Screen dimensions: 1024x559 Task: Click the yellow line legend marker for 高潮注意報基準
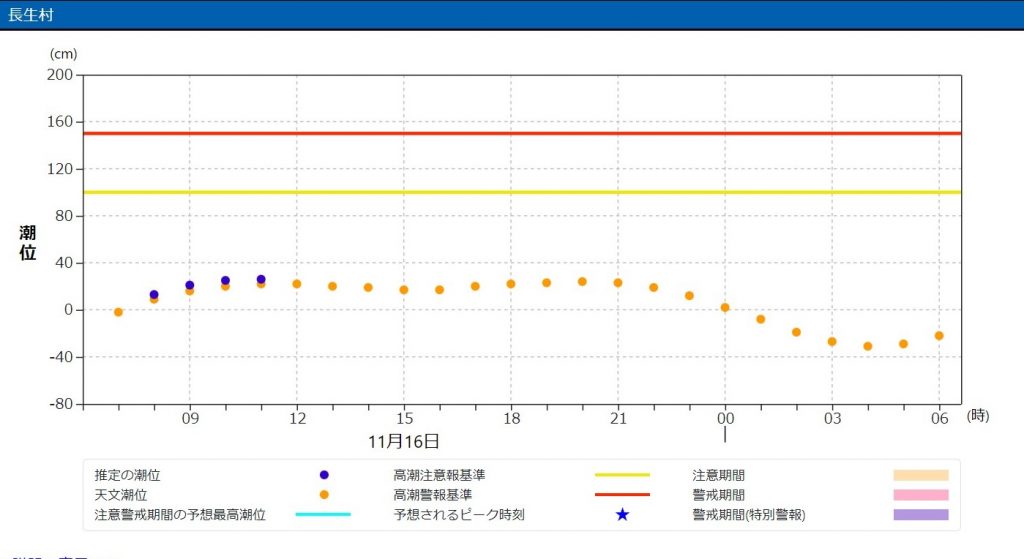tap(622, 475)
